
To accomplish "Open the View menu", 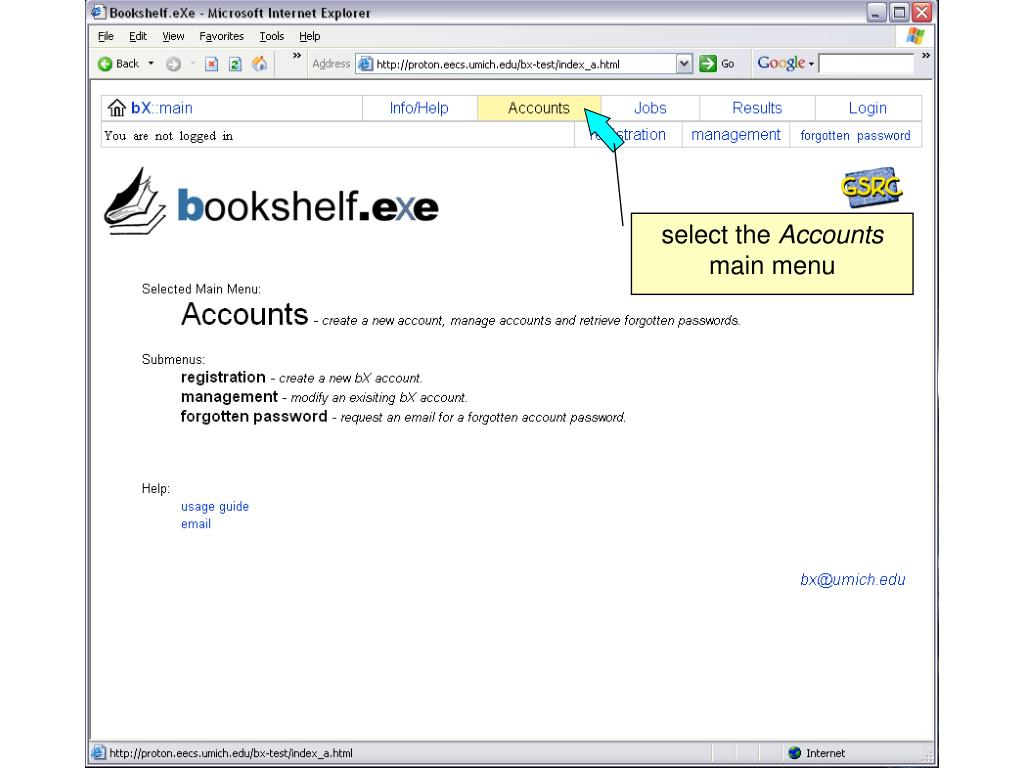I will pos(173,36).
